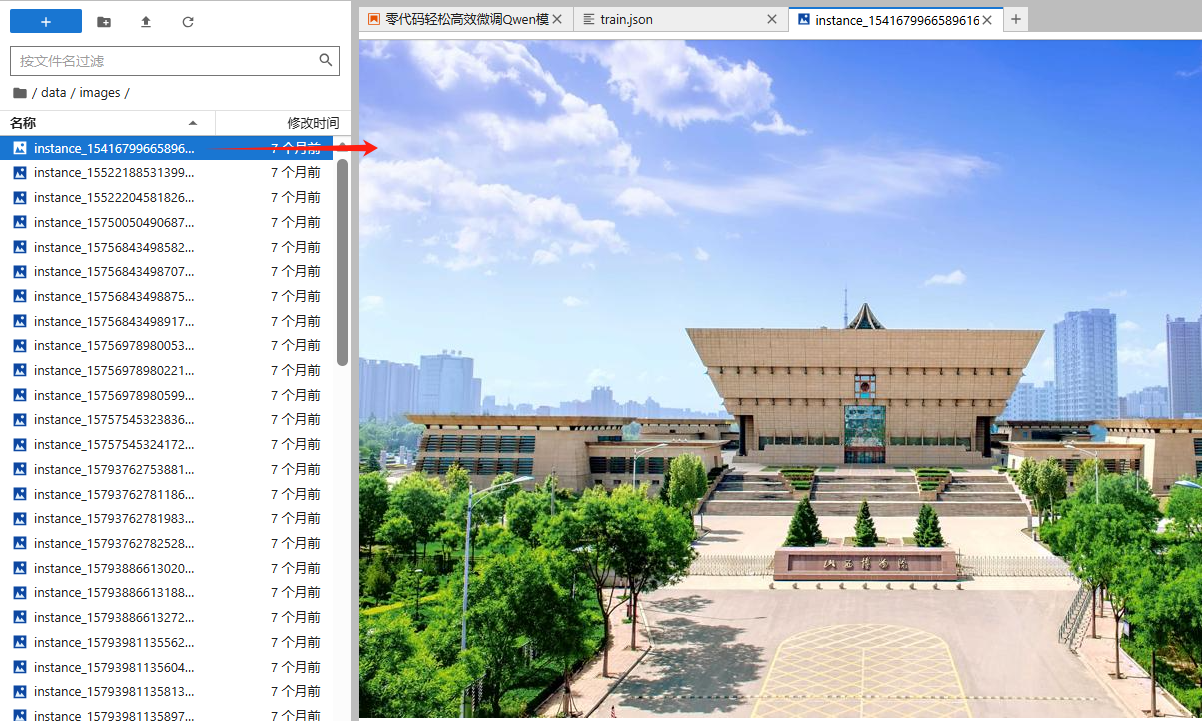Image resolution: width=1202 pixels, height=721 pixels.
Task: Close the train.json tab
Action: [771, 19]
